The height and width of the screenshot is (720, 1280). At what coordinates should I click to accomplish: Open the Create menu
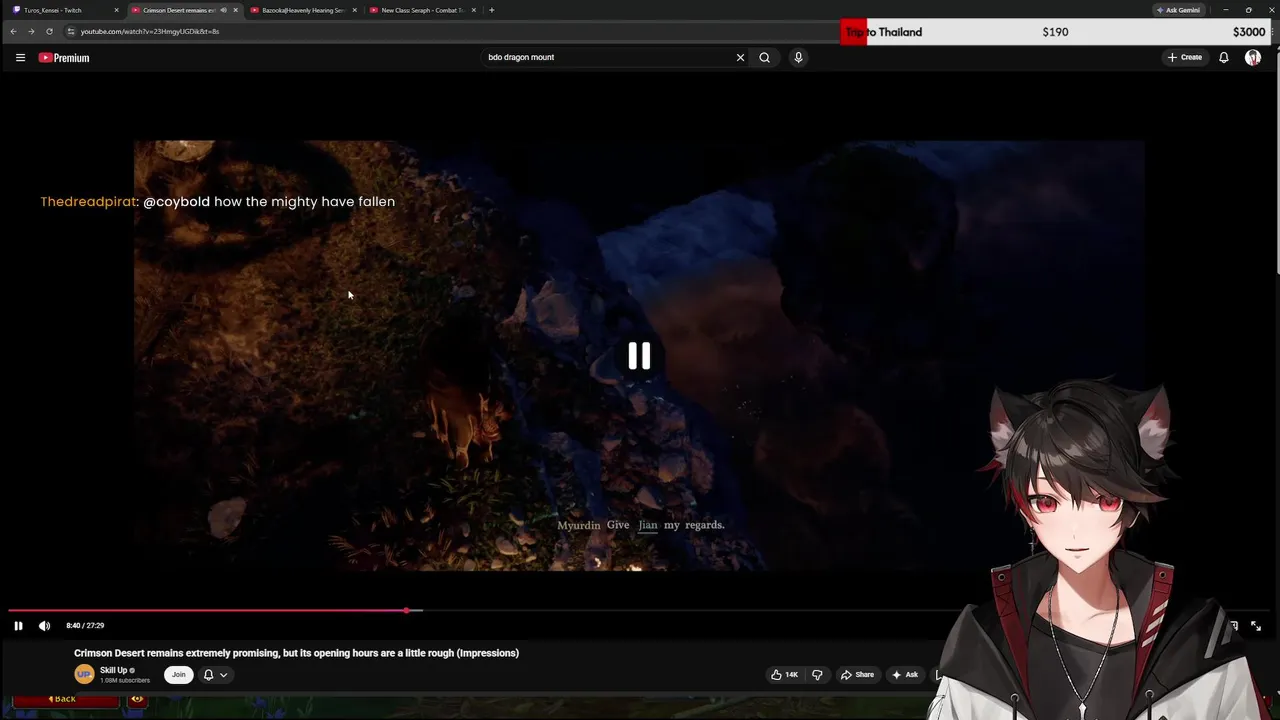1185,57
